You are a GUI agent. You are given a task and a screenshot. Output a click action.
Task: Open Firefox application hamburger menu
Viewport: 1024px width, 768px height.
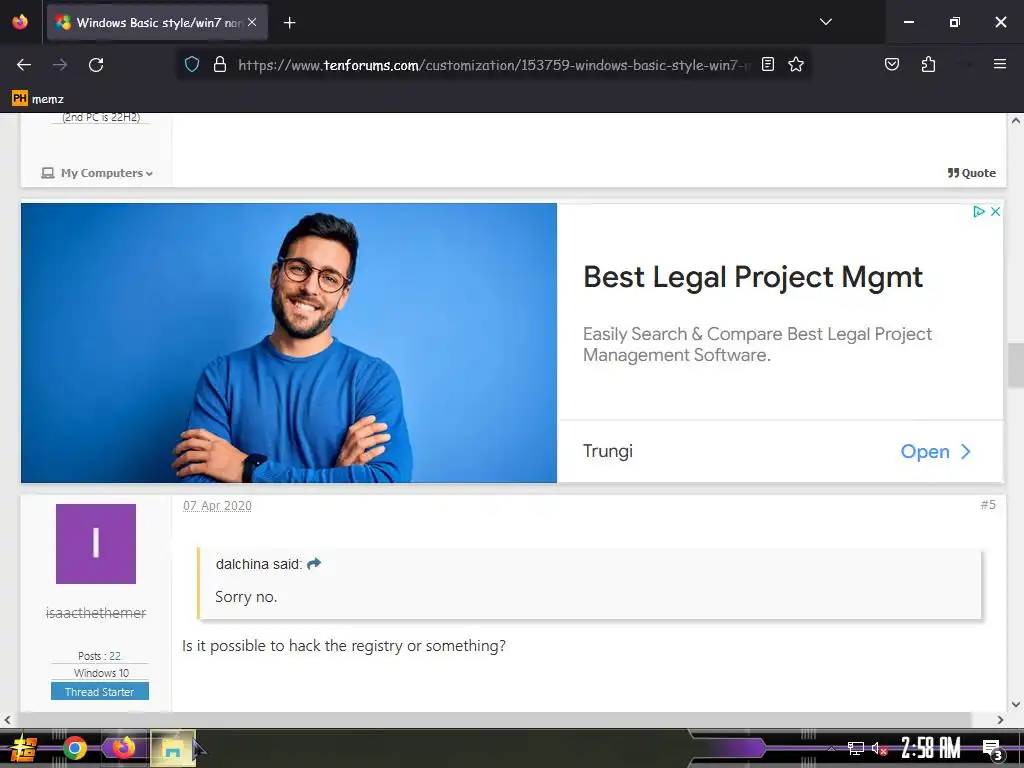click(1000, 64)
